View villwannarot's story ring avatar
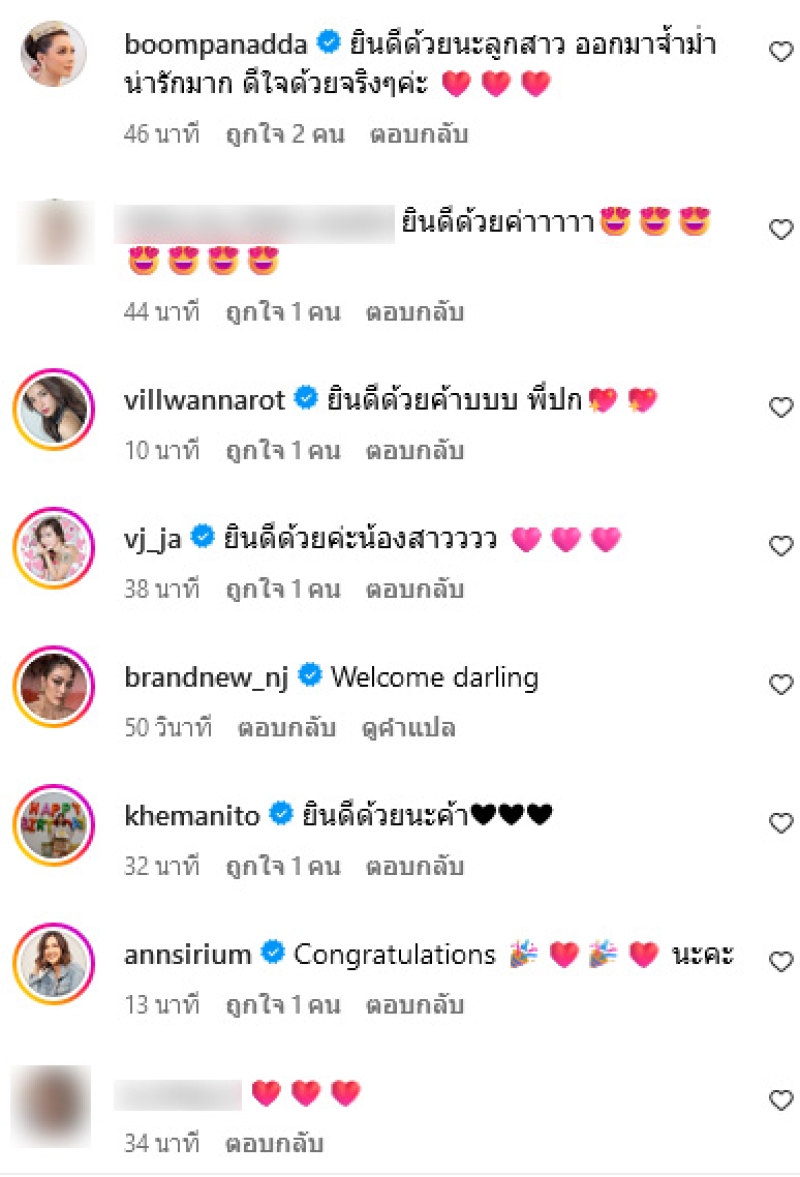Image resolution: width=800 pixels, height=1177 pixels. pyautogui.click(x=53, y=409)
